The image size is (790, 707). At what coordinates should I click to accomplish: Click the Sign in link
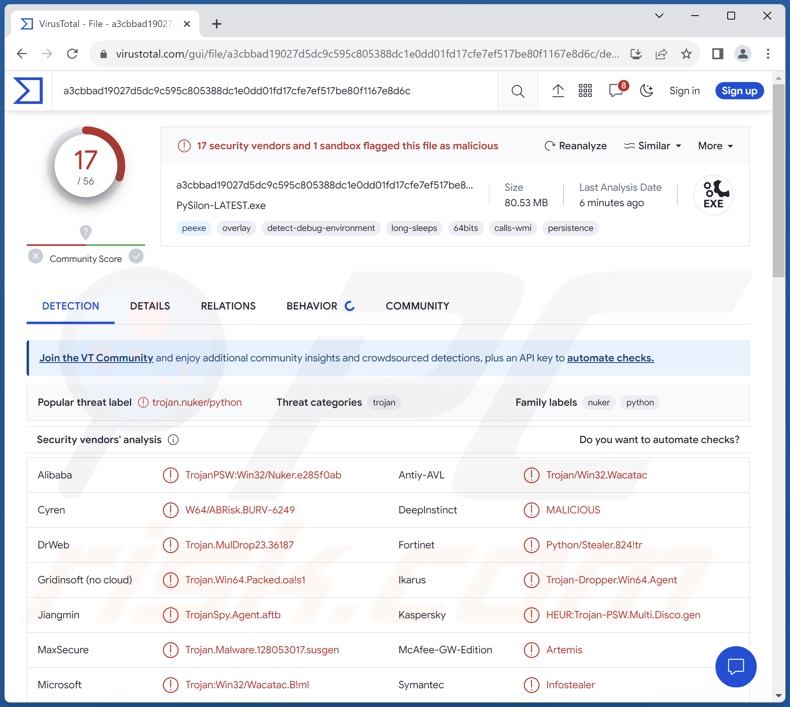click(x=684, y=91)
